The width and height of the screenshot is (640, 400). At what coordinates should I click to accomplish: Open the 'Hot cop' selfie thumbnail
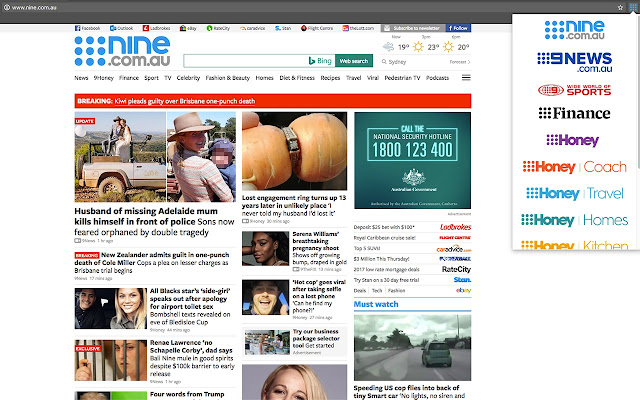point(265,297)
